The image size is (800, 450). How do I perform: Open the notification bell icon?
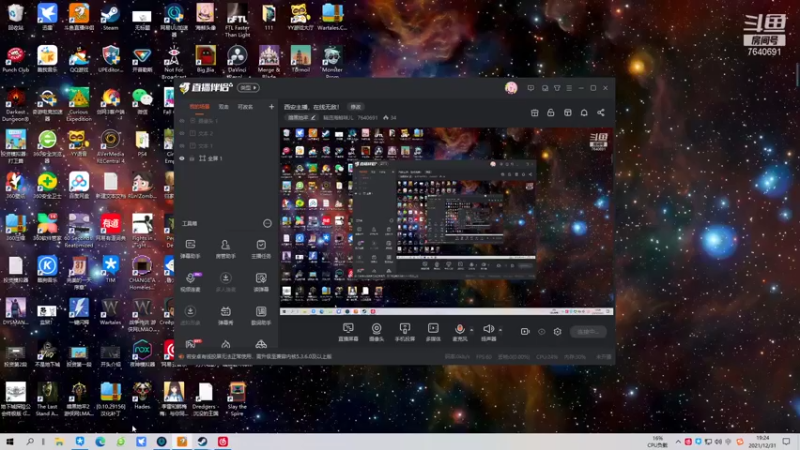pos(584,112)
